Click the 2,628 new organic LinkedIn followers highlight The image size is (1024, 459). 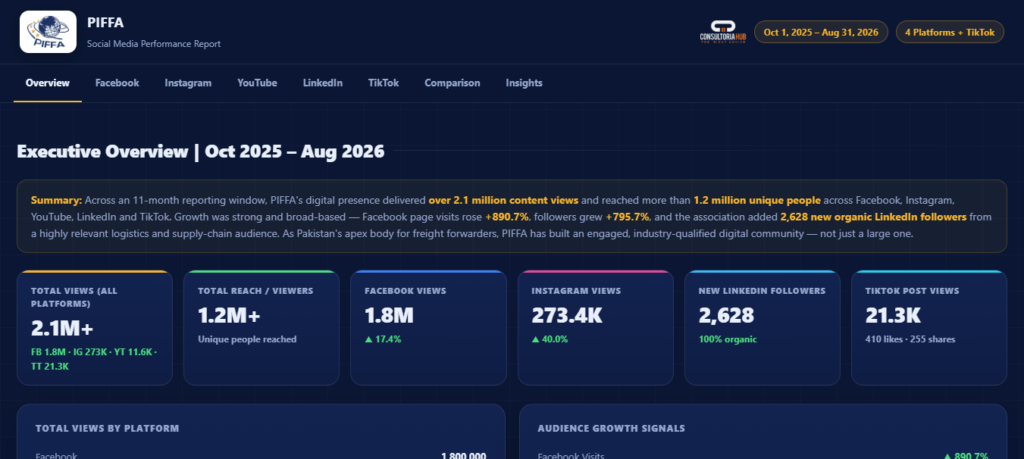[874, 217]
